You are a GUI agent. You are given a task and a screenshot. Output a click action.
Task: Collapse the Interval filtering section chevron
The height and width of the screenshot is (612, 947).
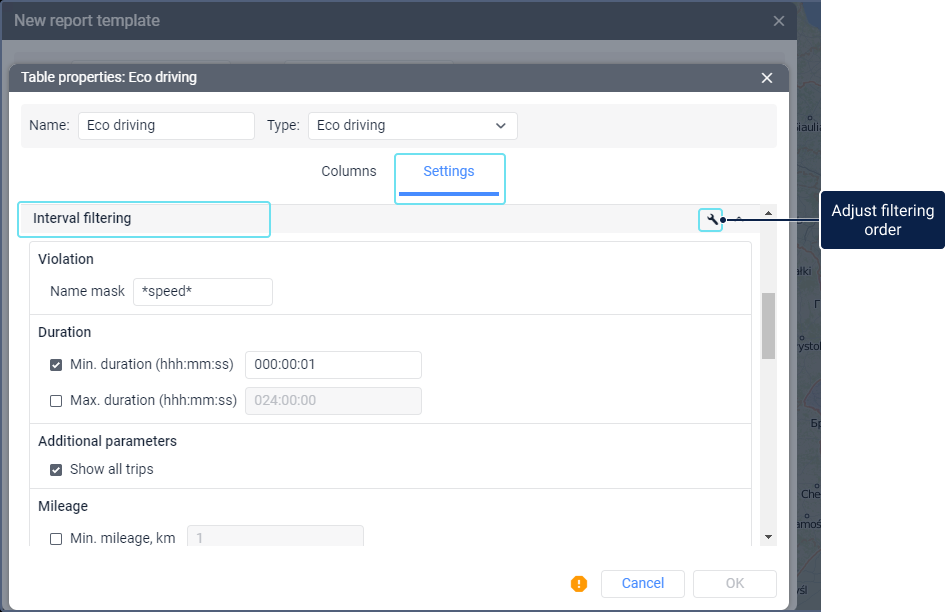pyautogui.click(x=739, y=220)
